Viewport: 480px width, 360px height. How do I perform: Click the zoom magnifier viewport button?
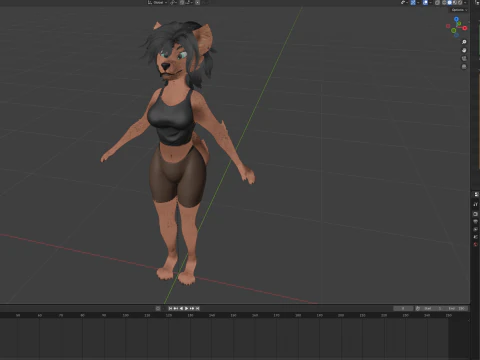pyautogui.click(x=464, y=42)
